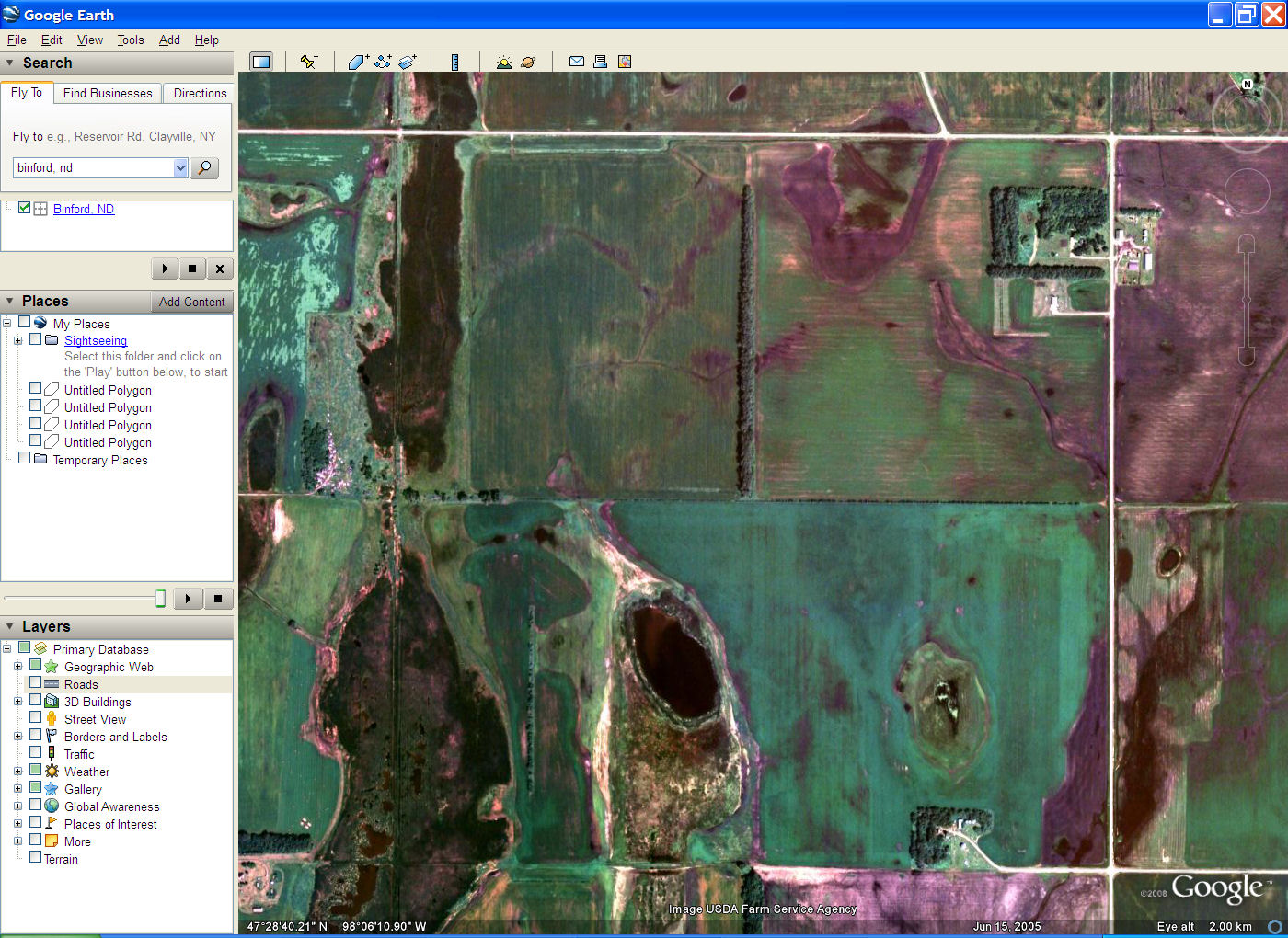Click the Add Image Overlay icon

[x=408, y=62]
